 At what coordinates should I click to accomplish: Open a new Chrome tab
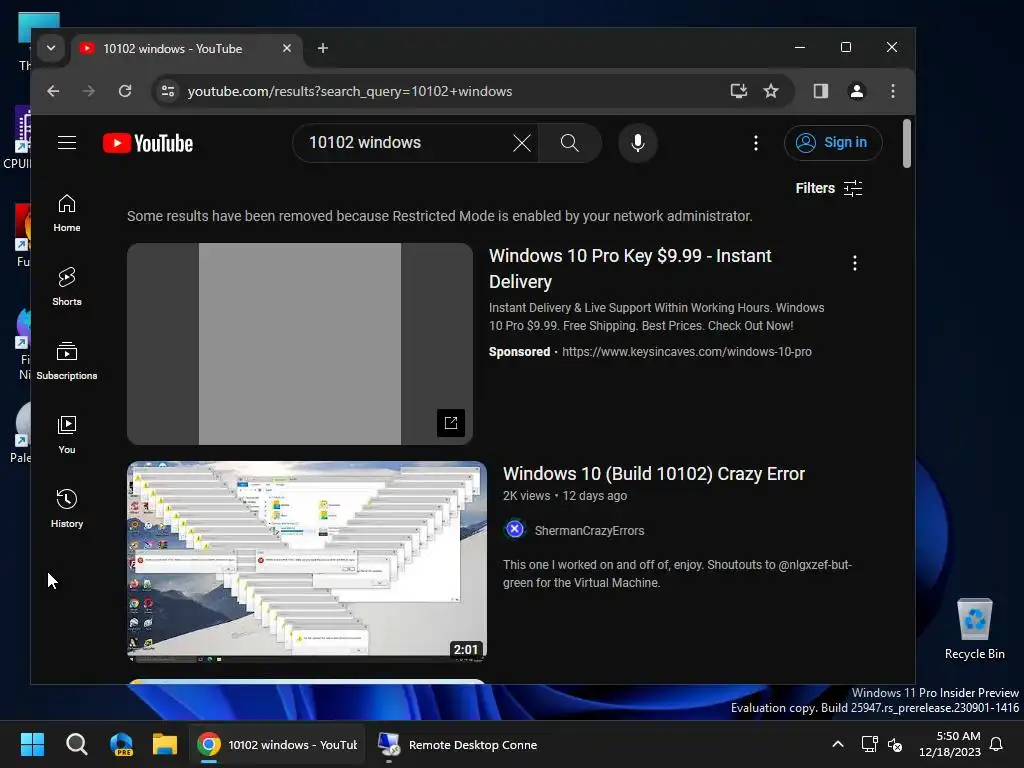tap(323, 48)
